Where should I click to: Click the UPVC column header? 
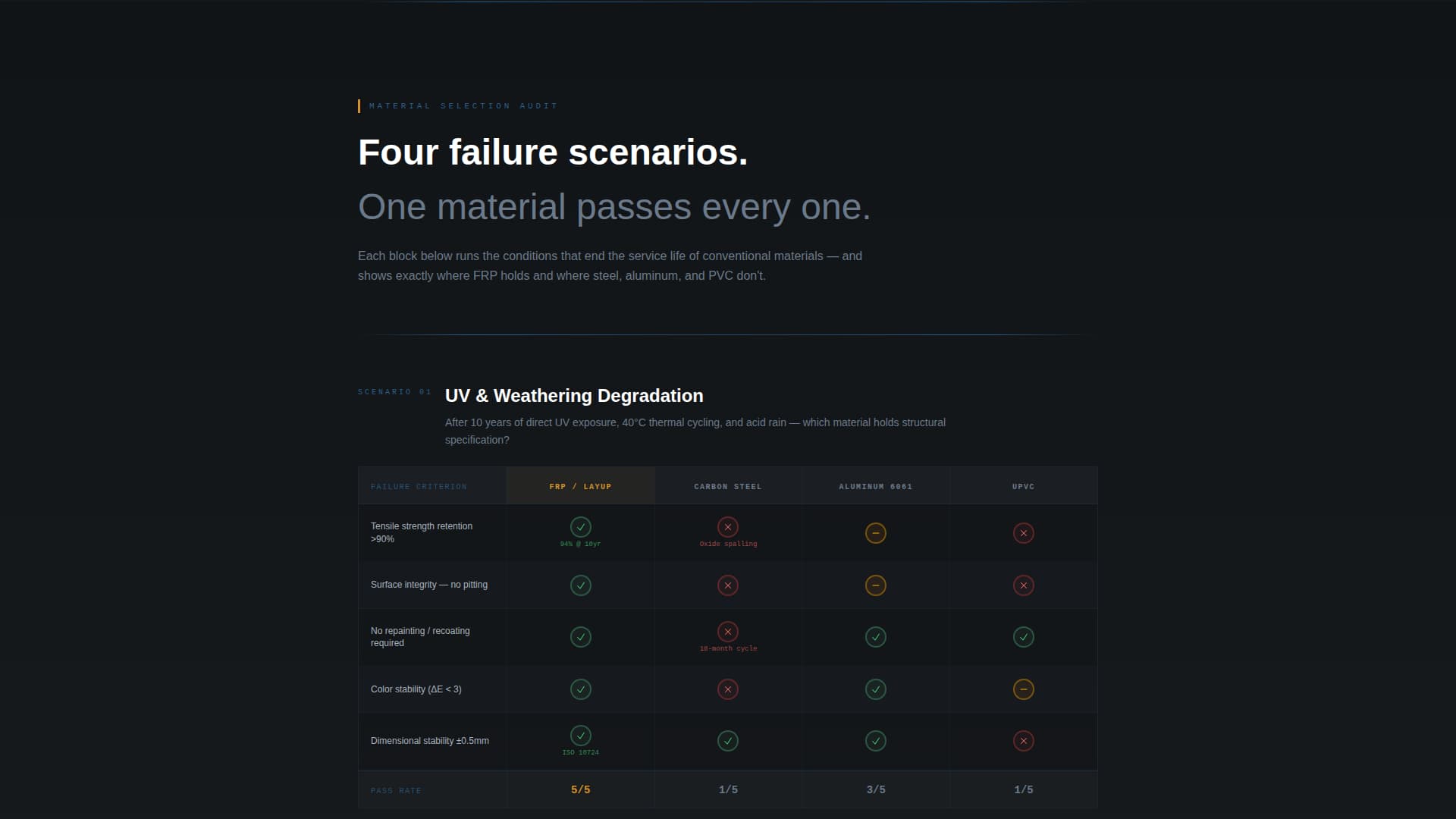[x=1023, y=487]
